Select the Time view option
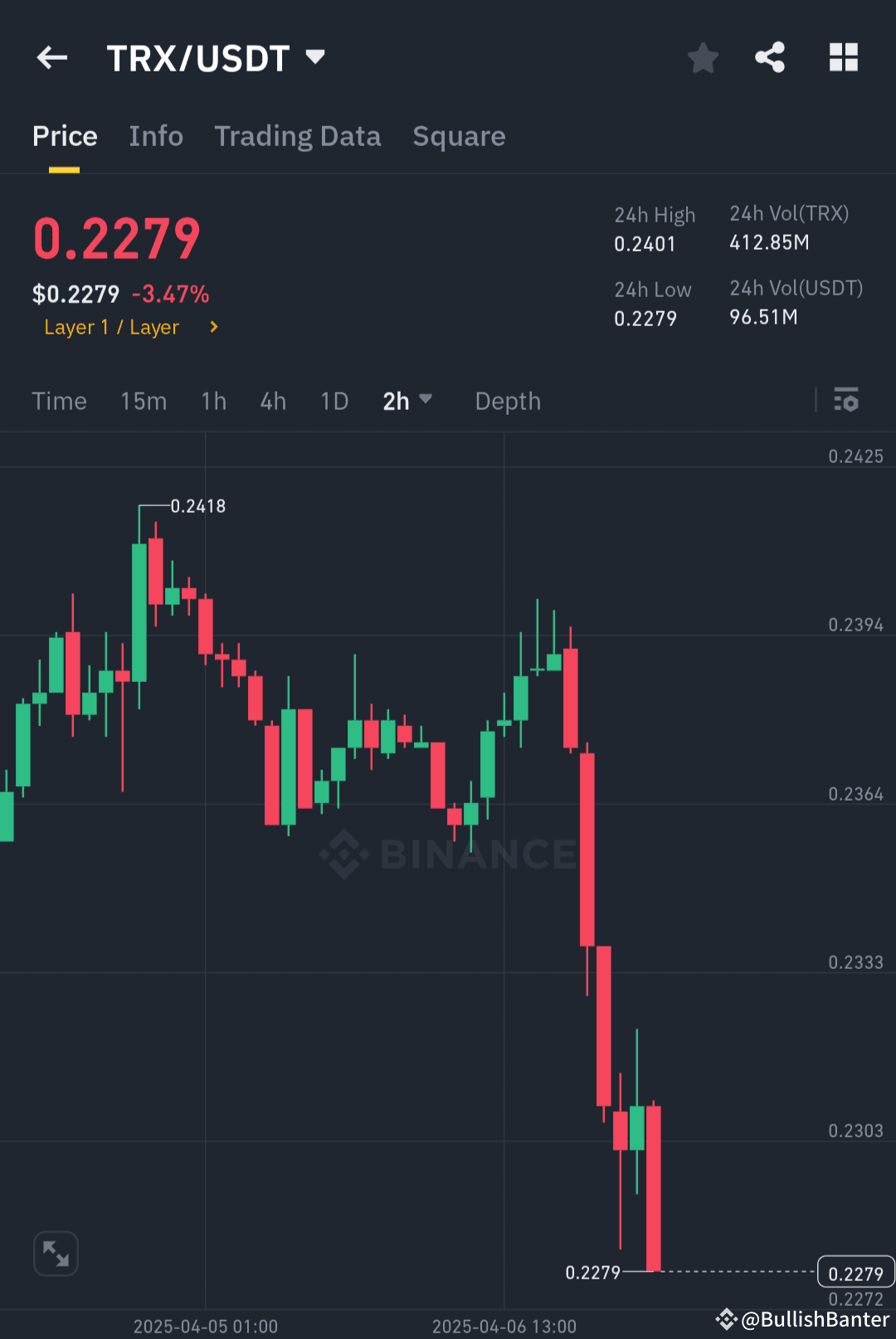The height and width of the screenshot is (1339, 896). 59,401
